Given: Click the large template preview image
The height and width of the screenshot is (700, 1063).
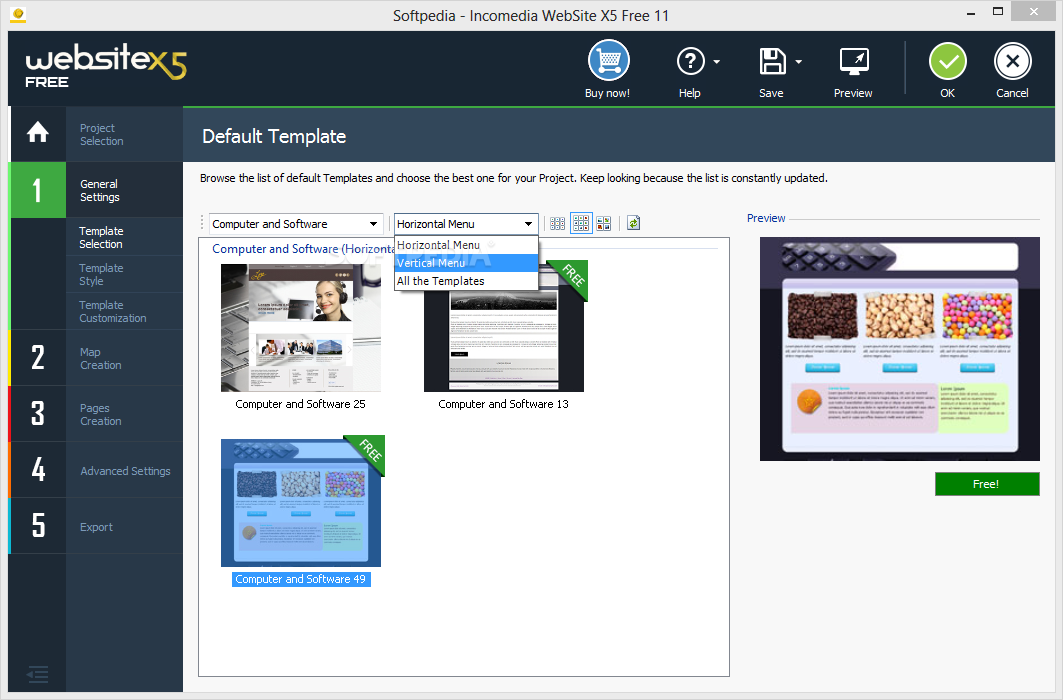Looking at the screenshot, I should click(900, 349).
